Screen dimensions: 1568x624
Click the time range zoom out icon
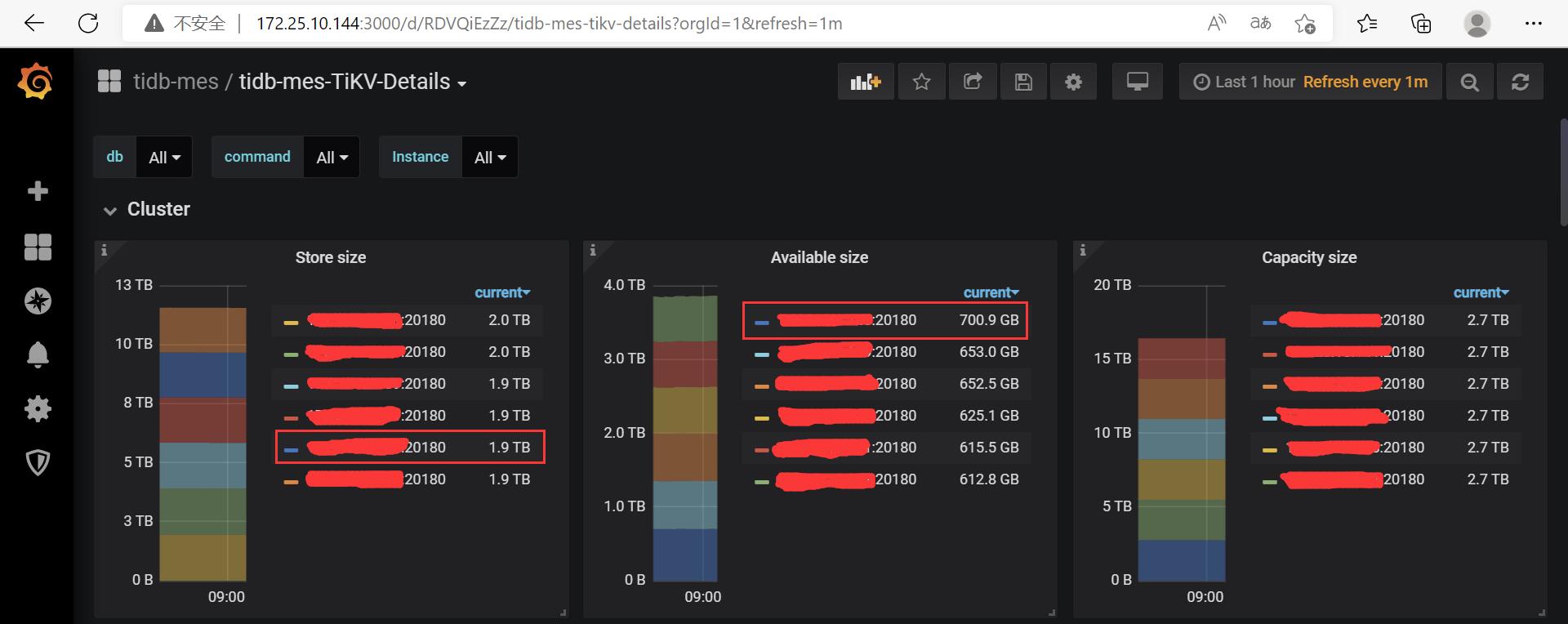point(1470,82)
